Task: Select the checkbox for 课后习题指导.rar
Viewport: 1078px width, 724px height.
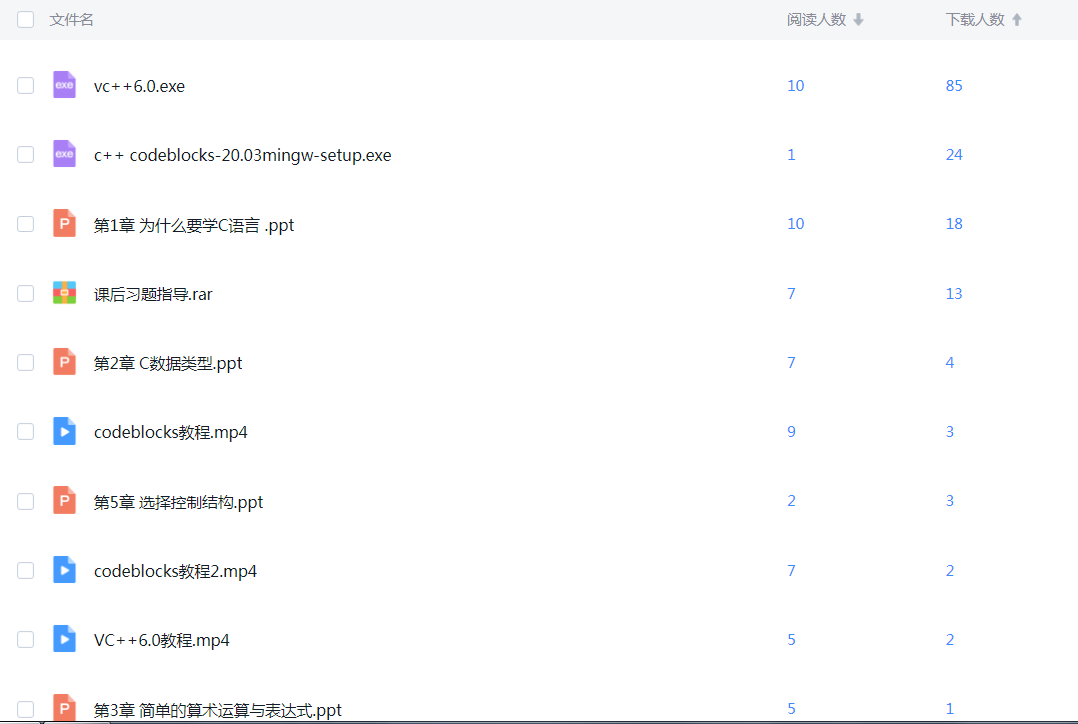Action: [x=26, y=293]
